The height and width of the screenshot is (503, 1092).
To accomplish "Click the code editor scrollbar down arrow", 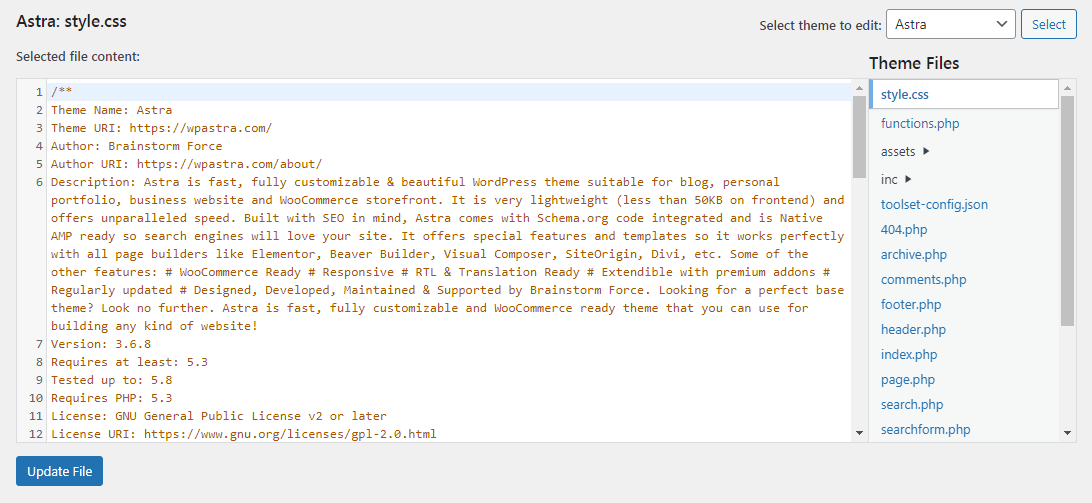I will pos(859,433).
